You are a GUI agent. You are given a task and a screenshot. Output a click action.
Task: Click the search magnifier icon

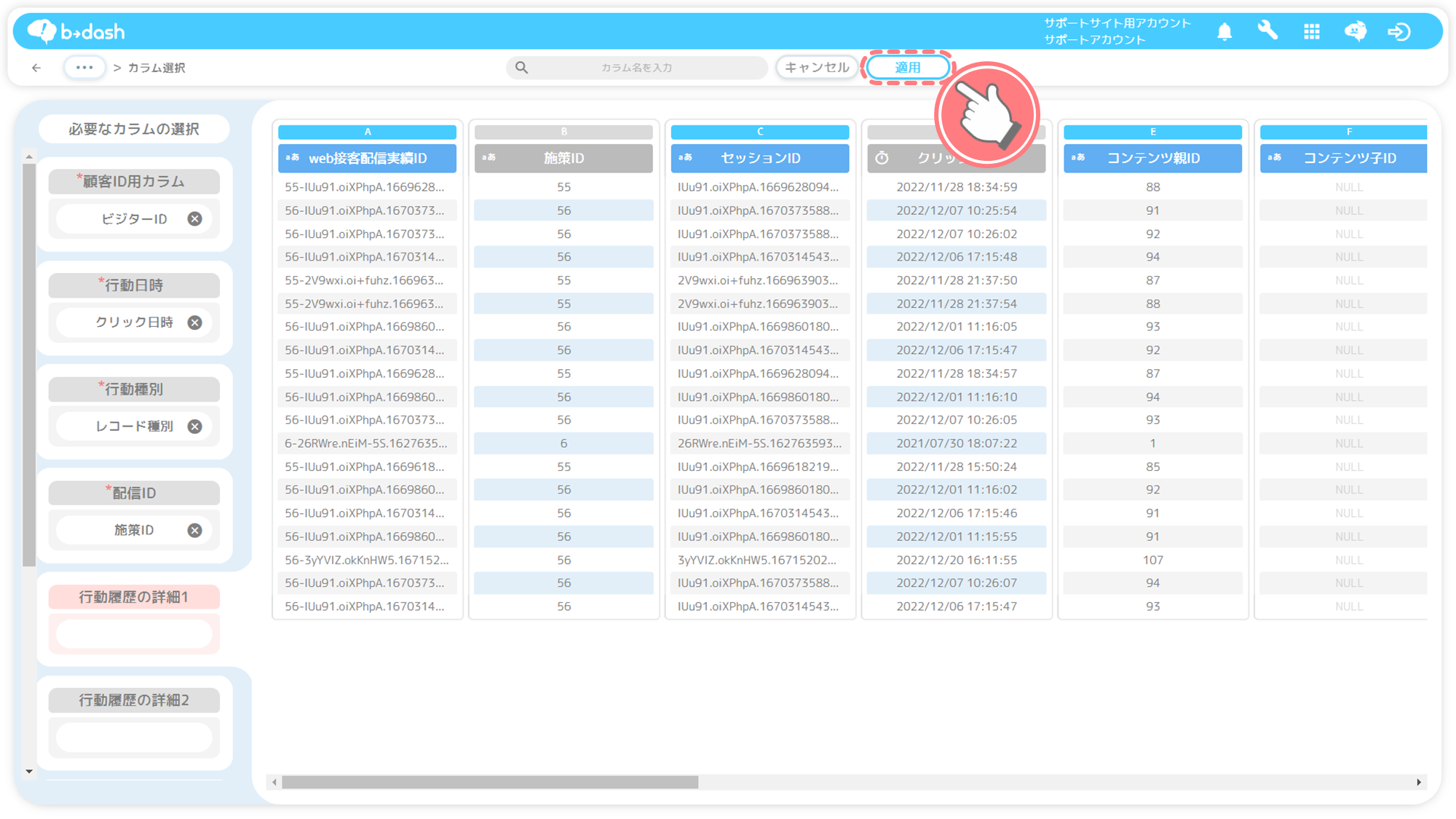pos(521,68)
